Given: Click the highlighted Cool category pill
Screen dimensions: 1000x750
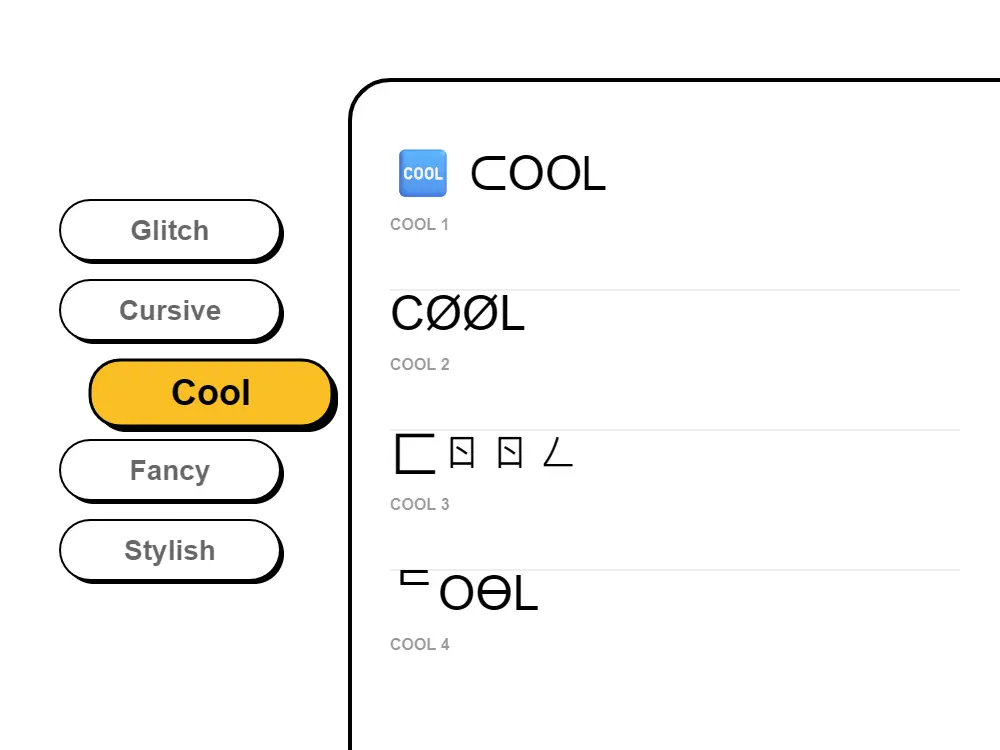Looking at the screenshot, I should [210, 392].
